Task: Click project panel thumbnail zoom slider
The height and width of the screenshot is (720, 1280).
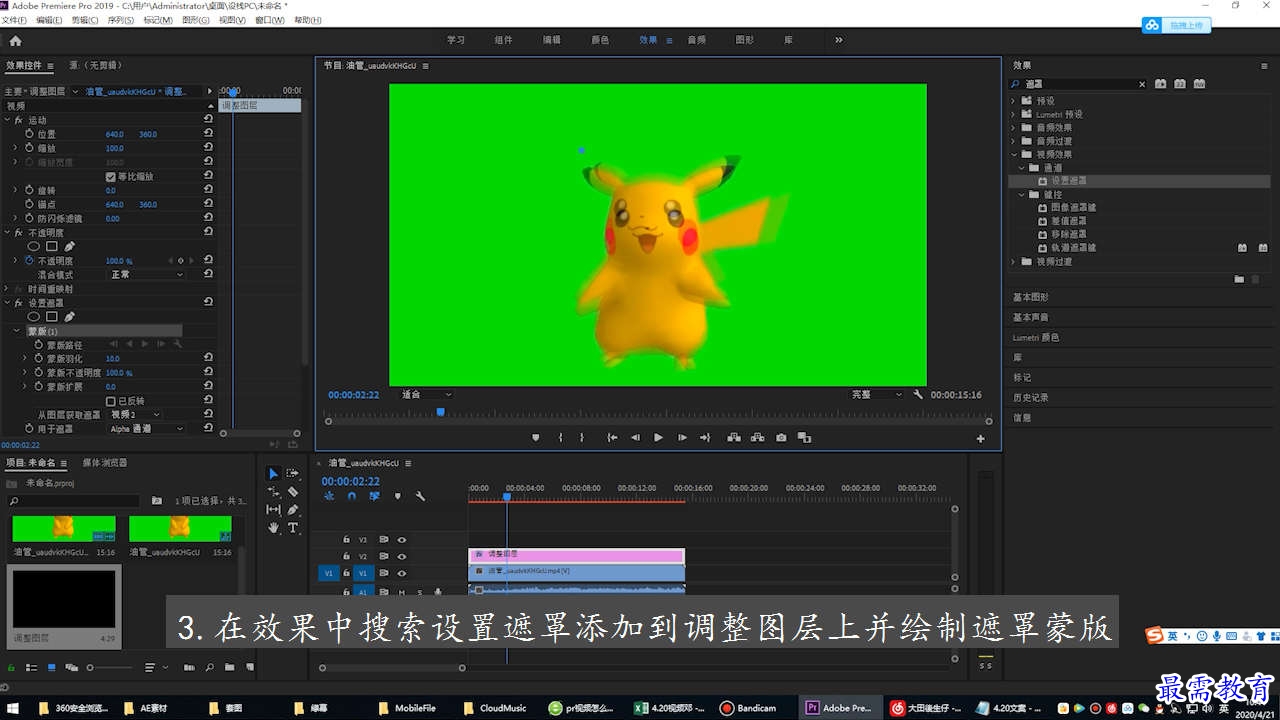Action: tap(90, 667)
